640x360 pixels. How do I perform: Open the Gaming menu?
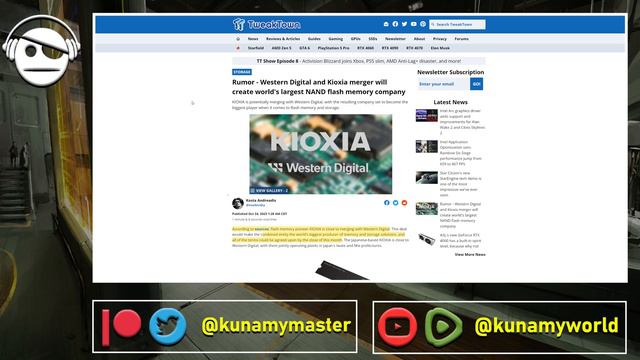tap(336, 39)
